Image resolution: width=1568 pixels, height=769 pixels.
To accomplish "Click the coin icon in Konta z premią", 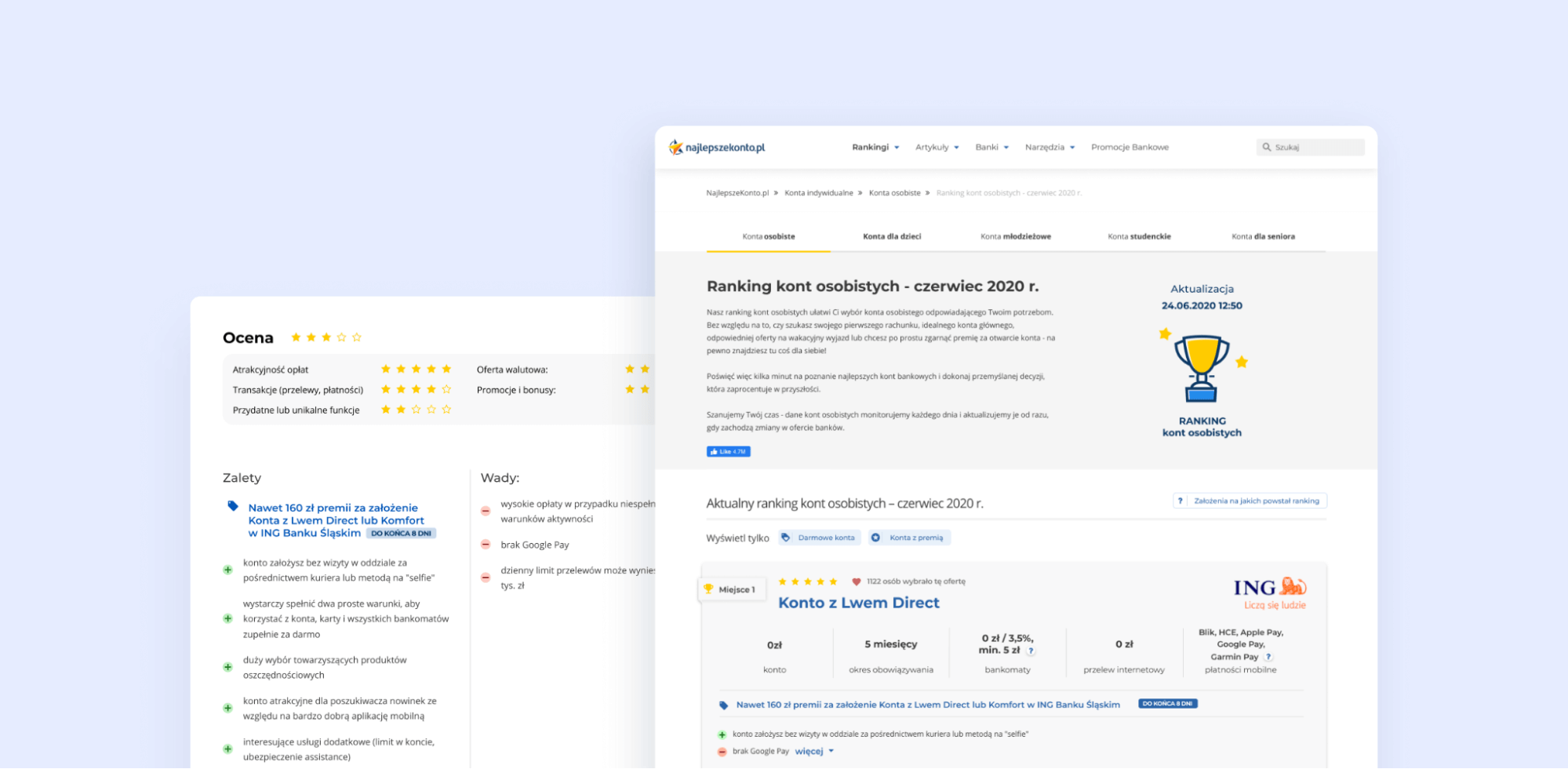I will click(876, 538).
